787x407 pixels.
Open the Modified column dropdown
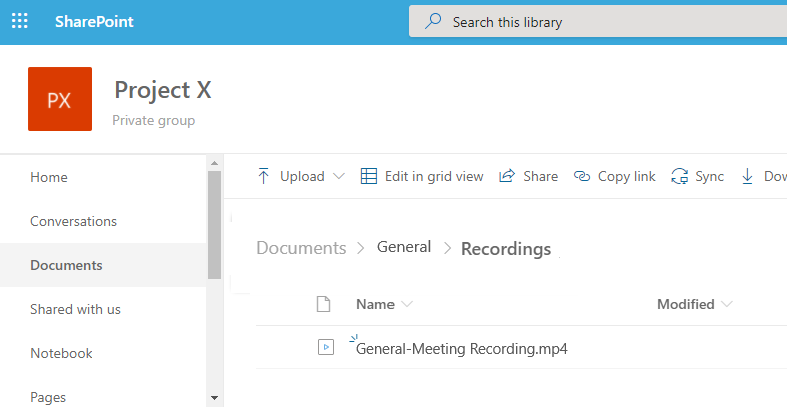tap(727, 304)
